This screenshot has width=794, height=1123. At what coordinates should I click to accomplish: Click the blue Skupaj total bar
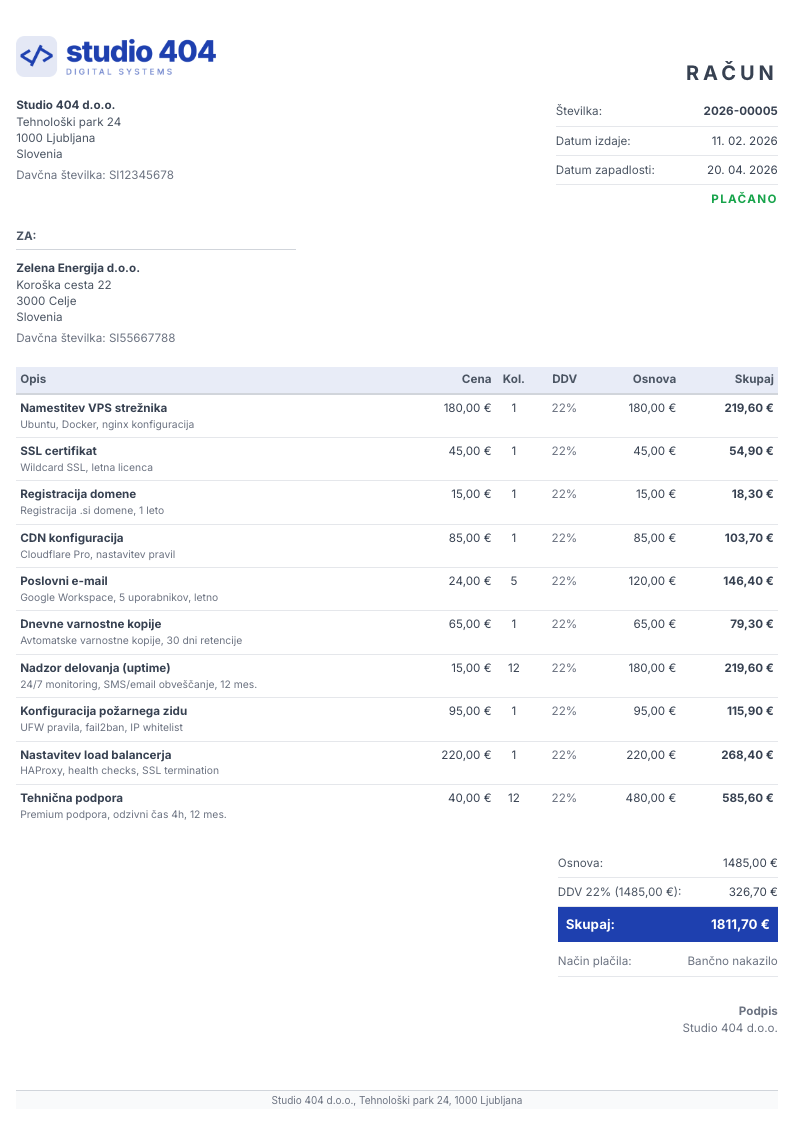pyautogui.click(x=667, y=925)
